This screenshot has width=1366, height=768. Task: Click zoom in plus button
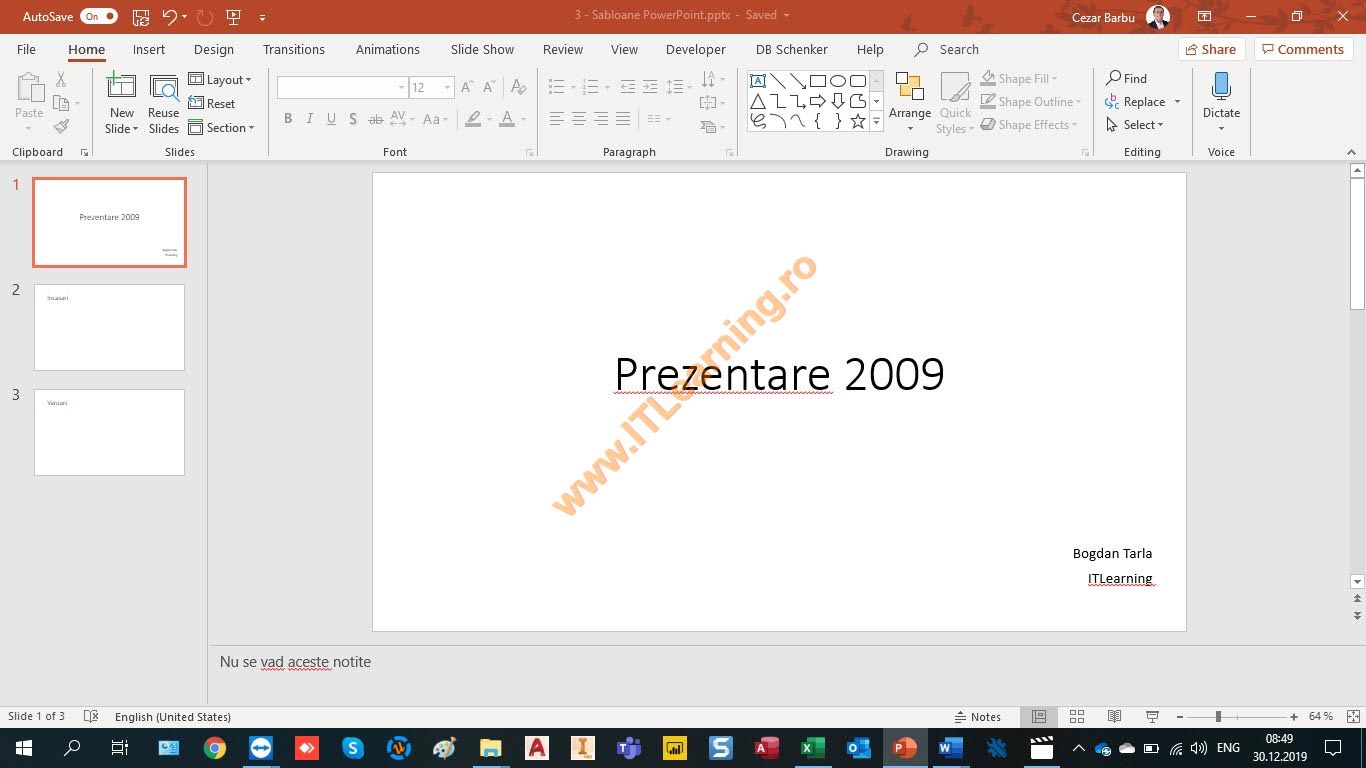point(1294,717)
